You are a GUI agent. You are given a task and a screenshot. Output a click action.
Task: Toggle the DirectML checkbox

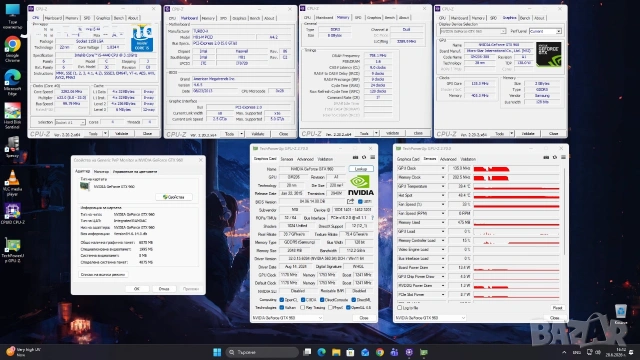click(x=353, y=300)
